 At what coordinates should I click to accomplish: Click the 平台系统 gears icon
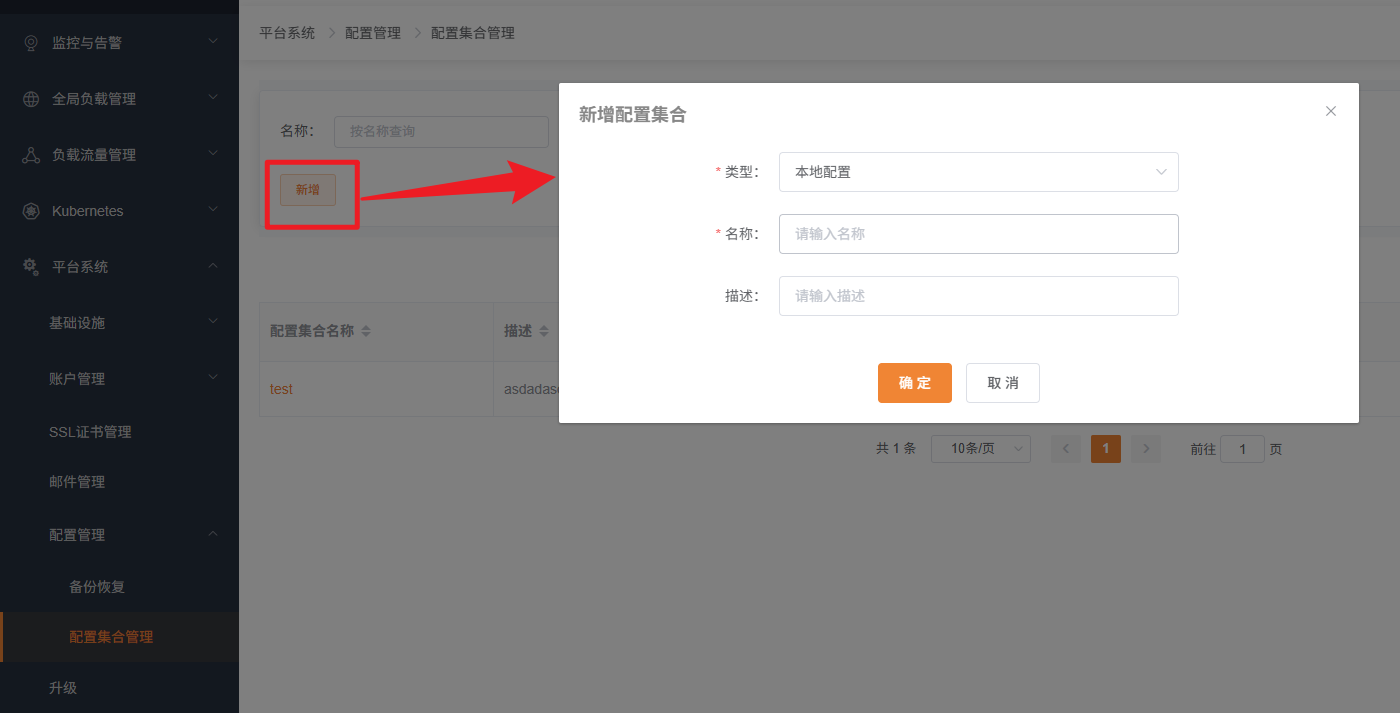(31, 267)
